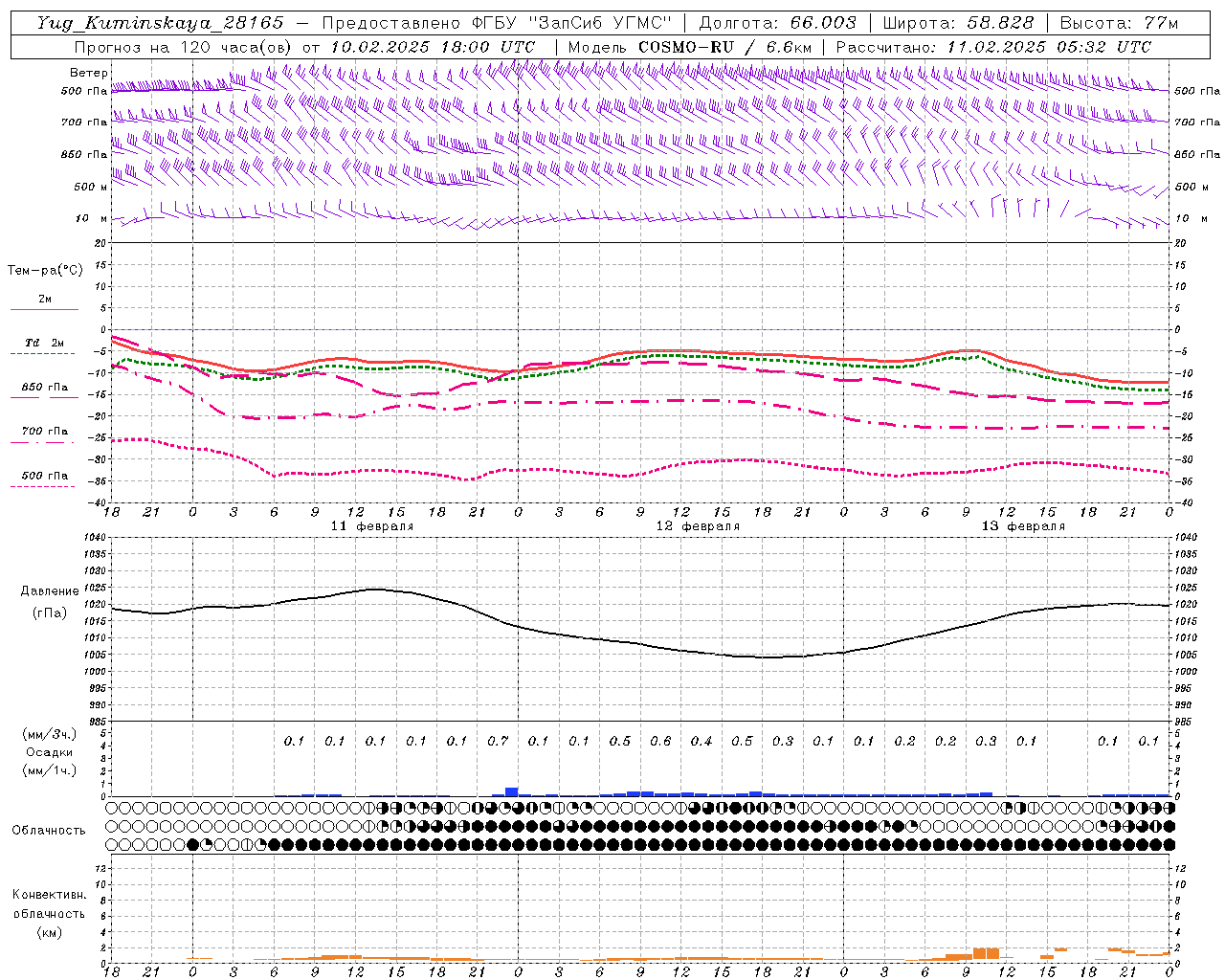Click the computed time 11.02.2025 05:32 UTC
This screenshot has width=1225, height=980.
(1049, 47)
